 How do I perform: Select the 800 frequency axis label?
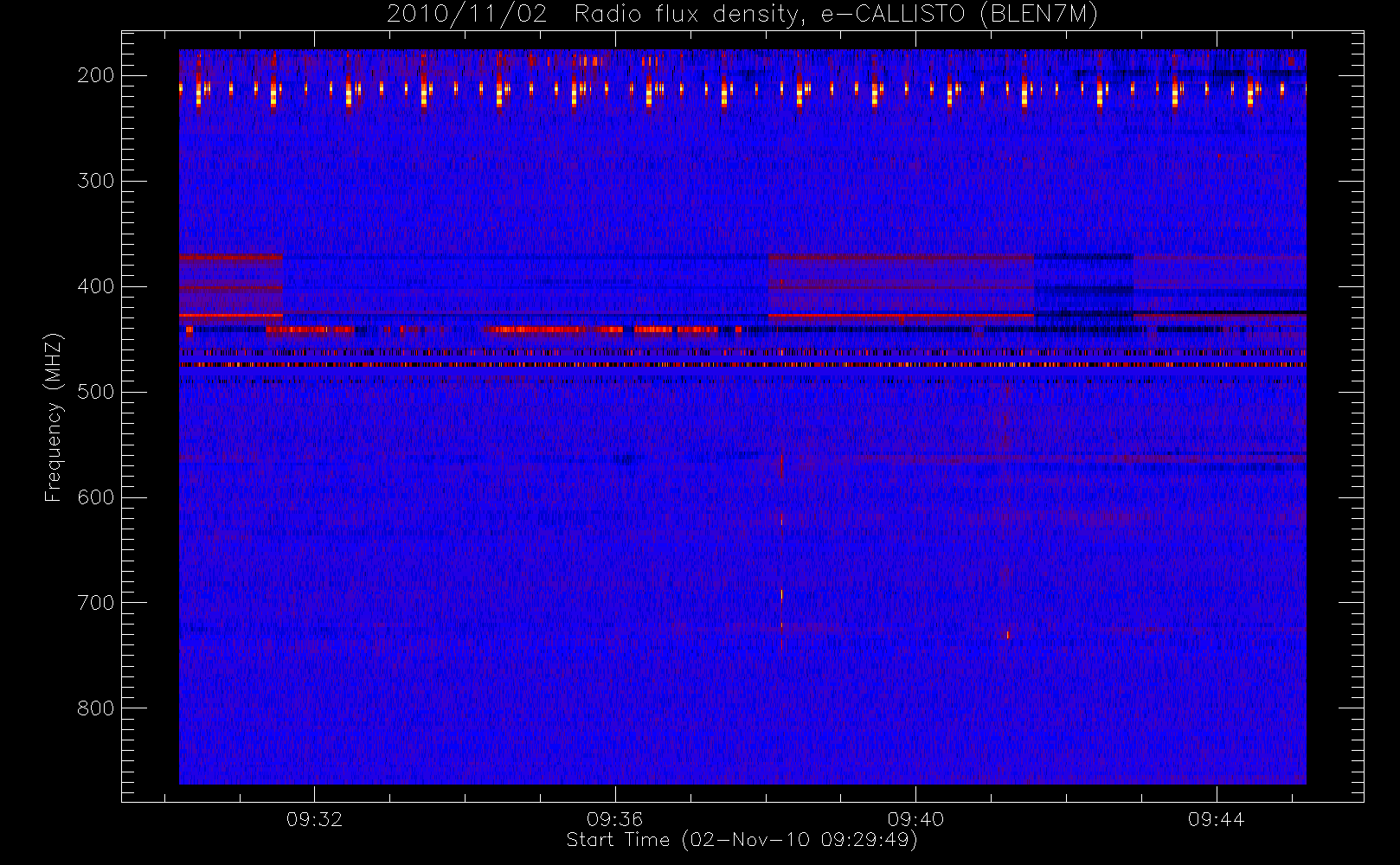point(95,708)
